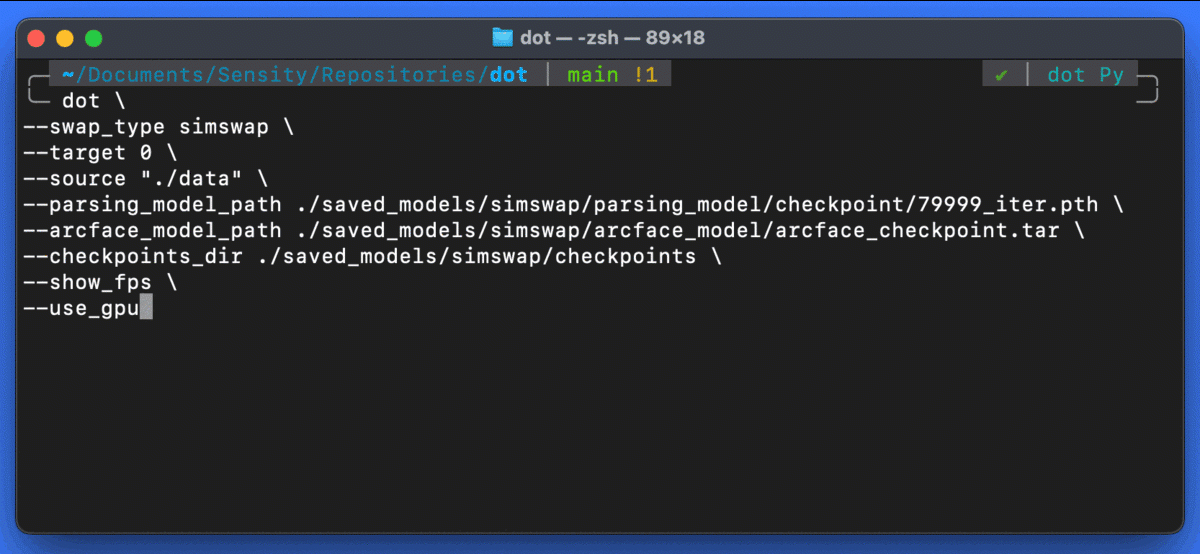Click the tilde home symbol in path
This screenshot has height=554, width=1200.
tap(67, 75)
